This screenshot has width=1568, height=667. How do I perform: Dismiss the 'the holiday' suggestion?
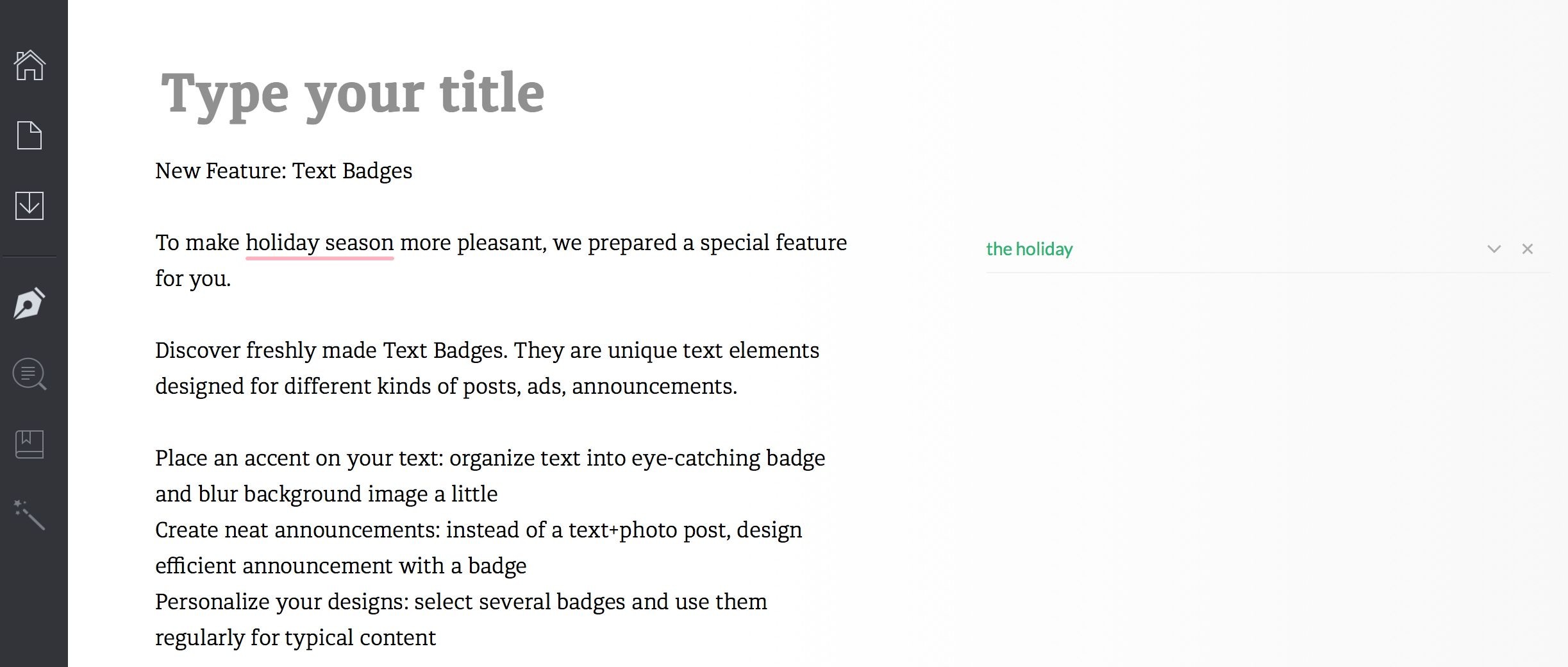coord(1528,249)
